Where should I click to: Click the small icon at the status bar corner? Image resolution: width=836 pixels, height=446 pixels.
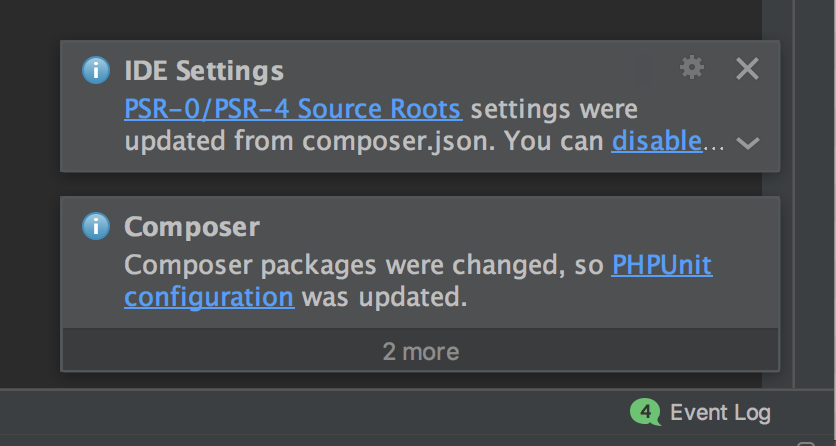tap(807, 440)
